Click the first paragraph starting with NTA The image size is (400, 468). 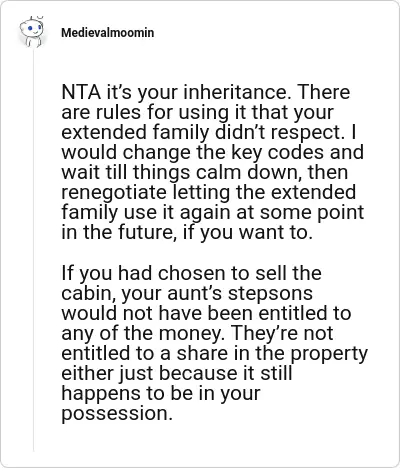pyautogui.click(x=213, y=162)
